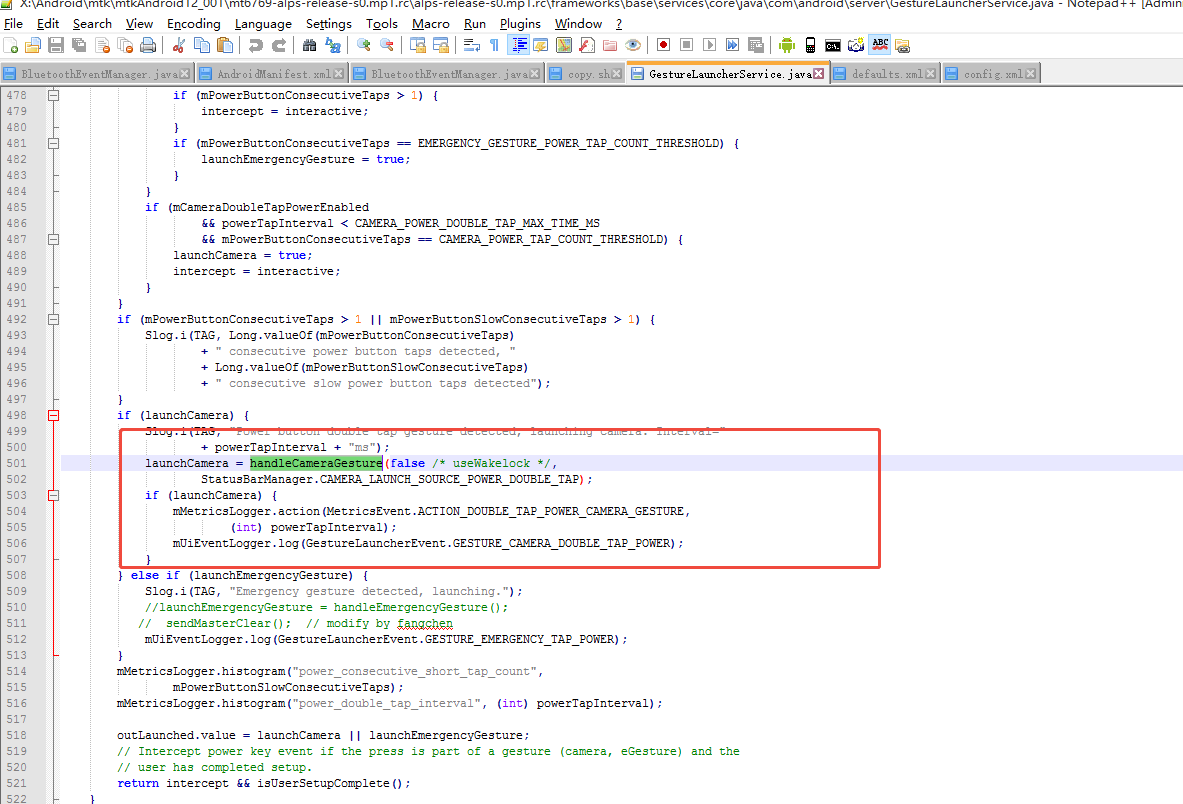
Task: Click the mobile phone toolbar icon
Action: [810, 45]
